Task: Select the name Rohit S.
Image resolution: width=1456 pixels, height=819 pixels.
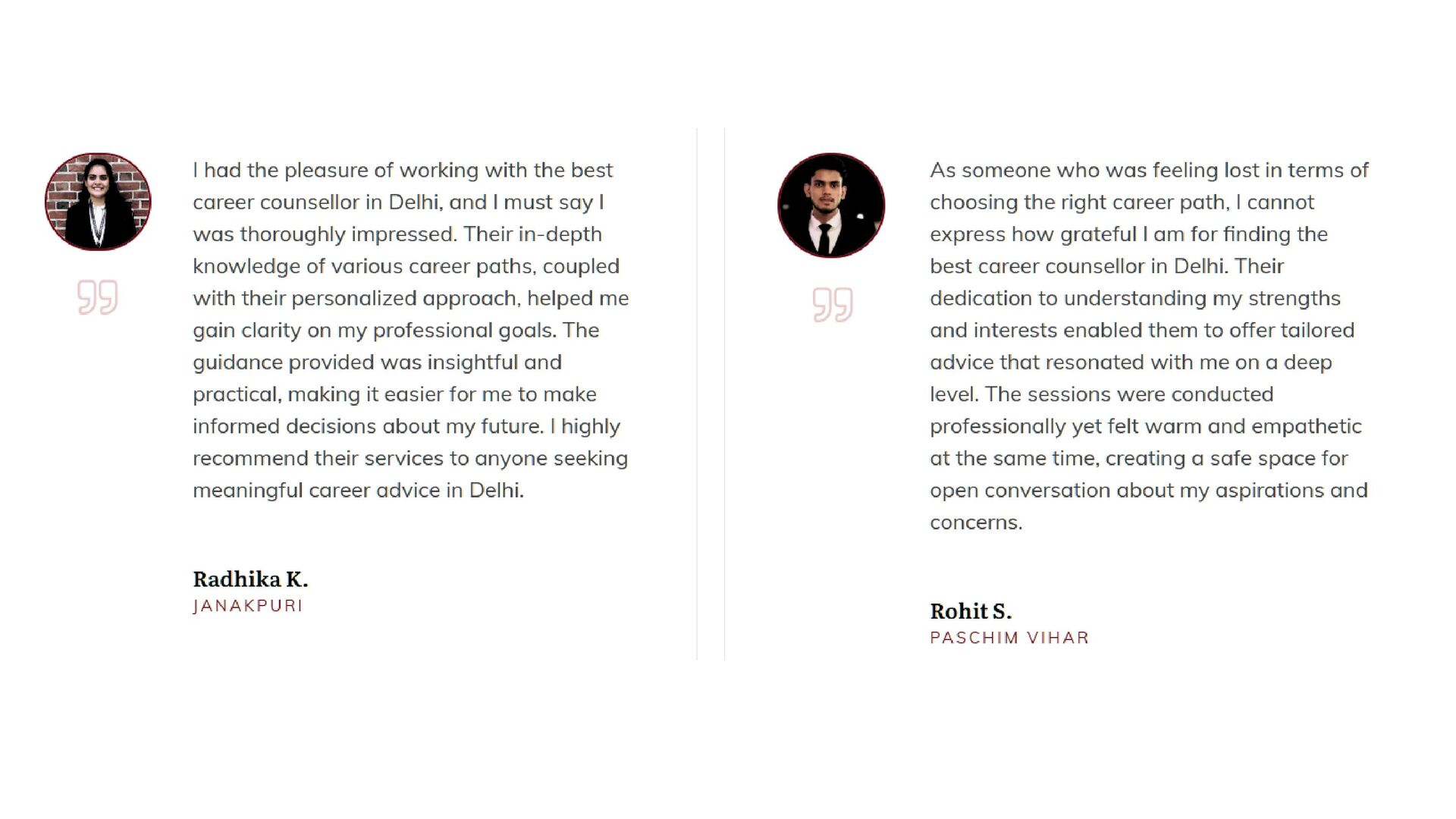Action: tap(971, 611)
